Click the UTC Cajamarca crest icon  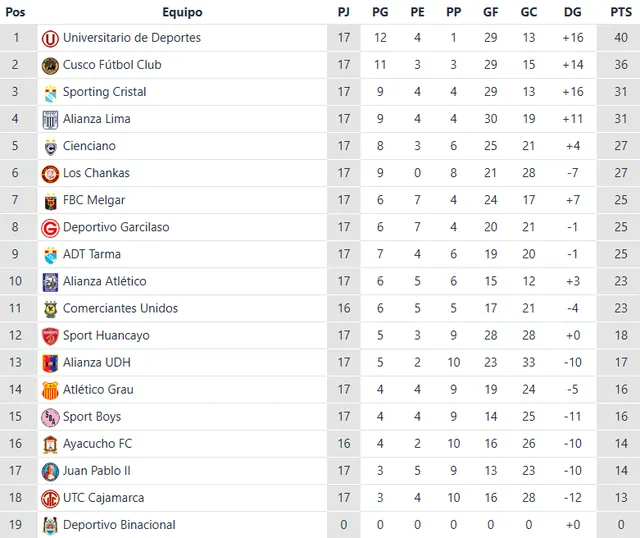click(50, 497)
